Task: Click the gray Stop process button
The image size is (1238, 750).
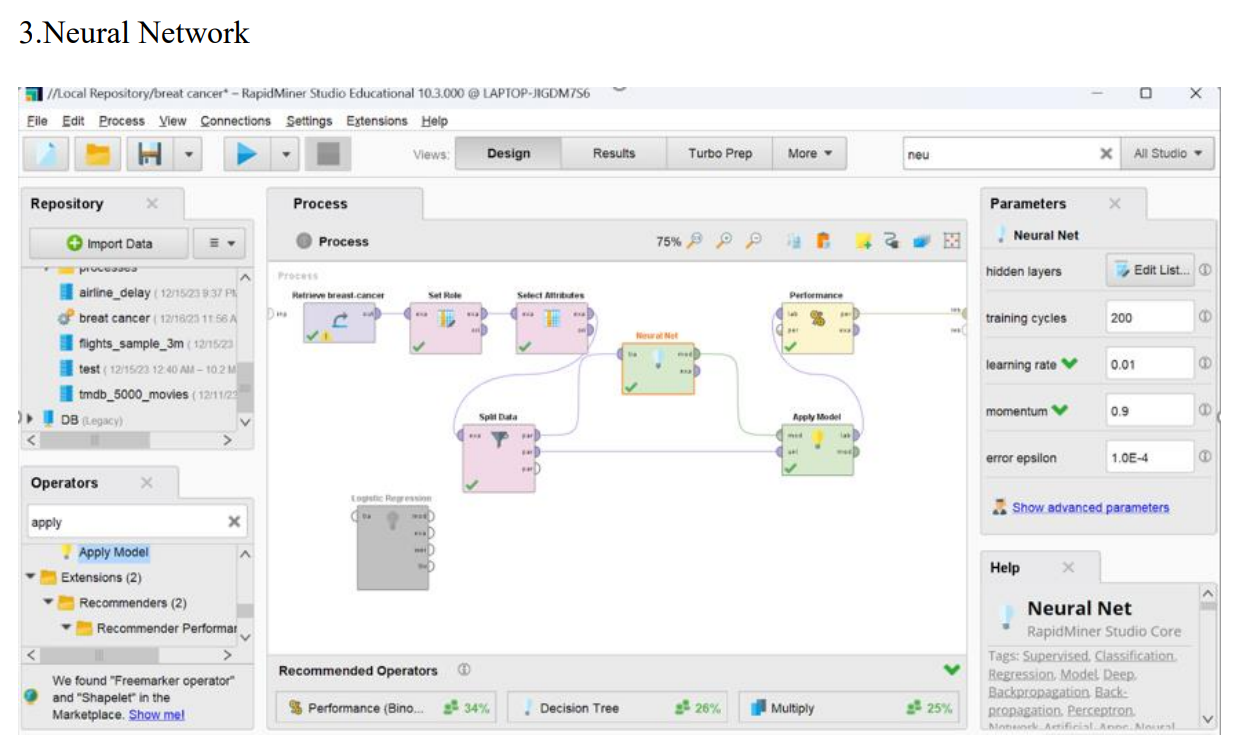Action: [x=328, y=154]
